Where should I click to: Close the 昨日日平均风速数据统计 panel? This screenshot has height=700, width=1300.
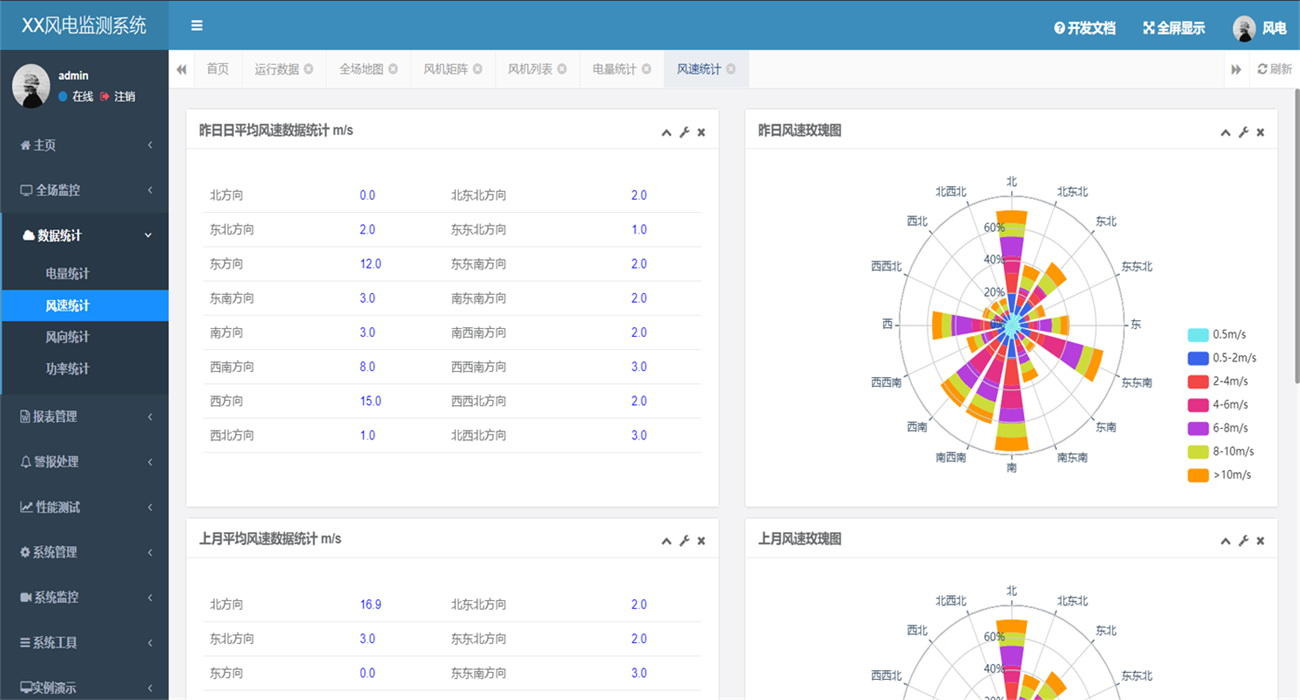coord(701,132)
